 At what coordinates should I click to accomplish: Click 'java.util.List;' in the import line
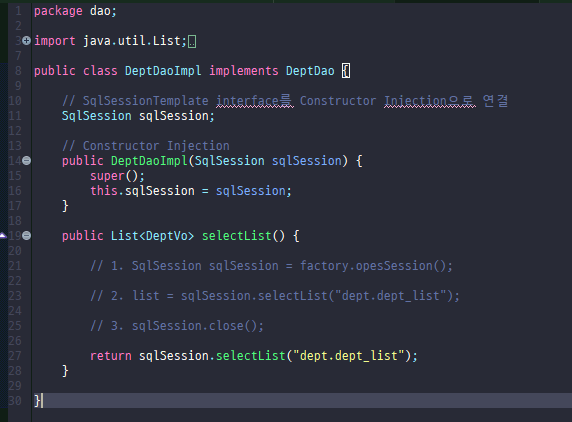click(135, 40)
